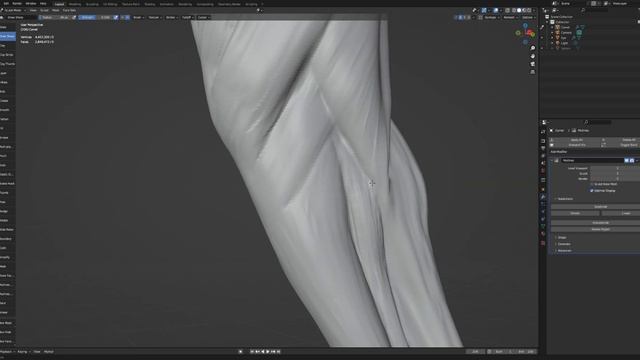Click the viewport zoom magnifier icon
This screenshot has width=640, height=360.
tap(533, 48)
